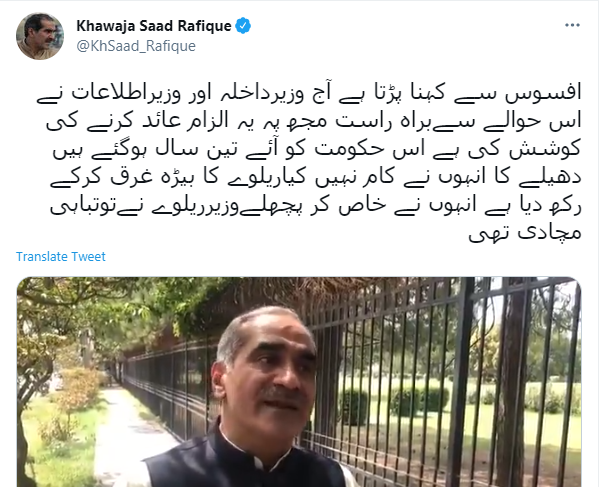The width and height of the screenshot is (600, 487).
Task: Click the blue verified badge
Action: click(x=243, y=26)
